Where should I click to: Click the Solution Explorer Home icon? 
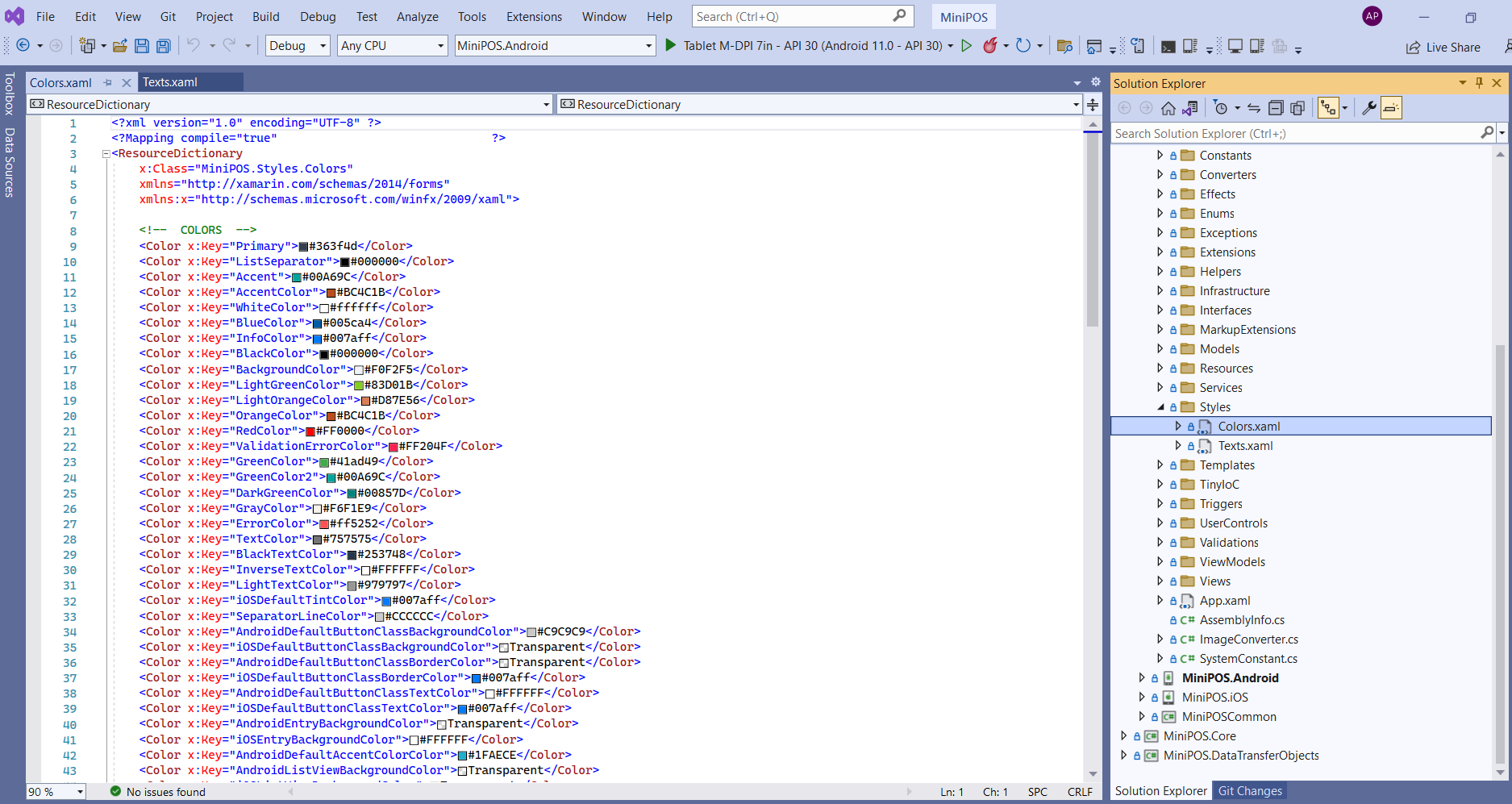[1168, 108]
